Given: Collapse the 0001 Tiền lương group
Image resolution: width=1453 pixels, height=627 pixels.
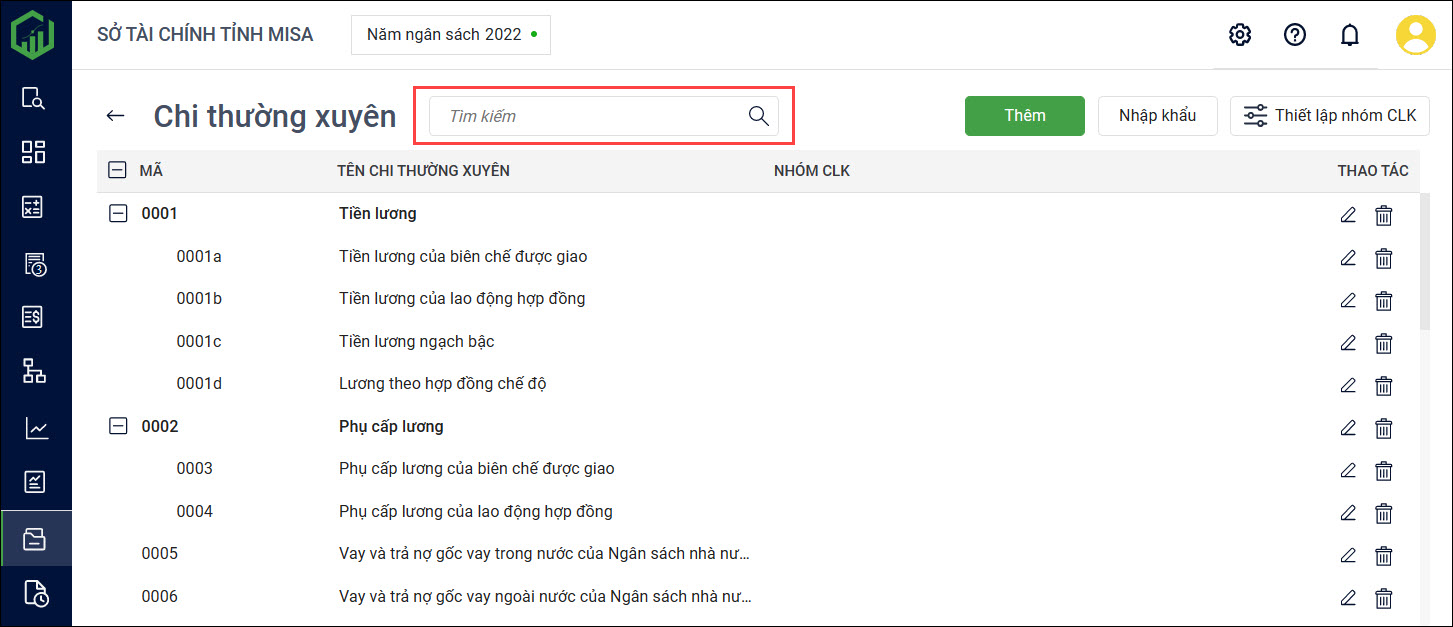Looking at the screenshot, I should click(118, 213).
